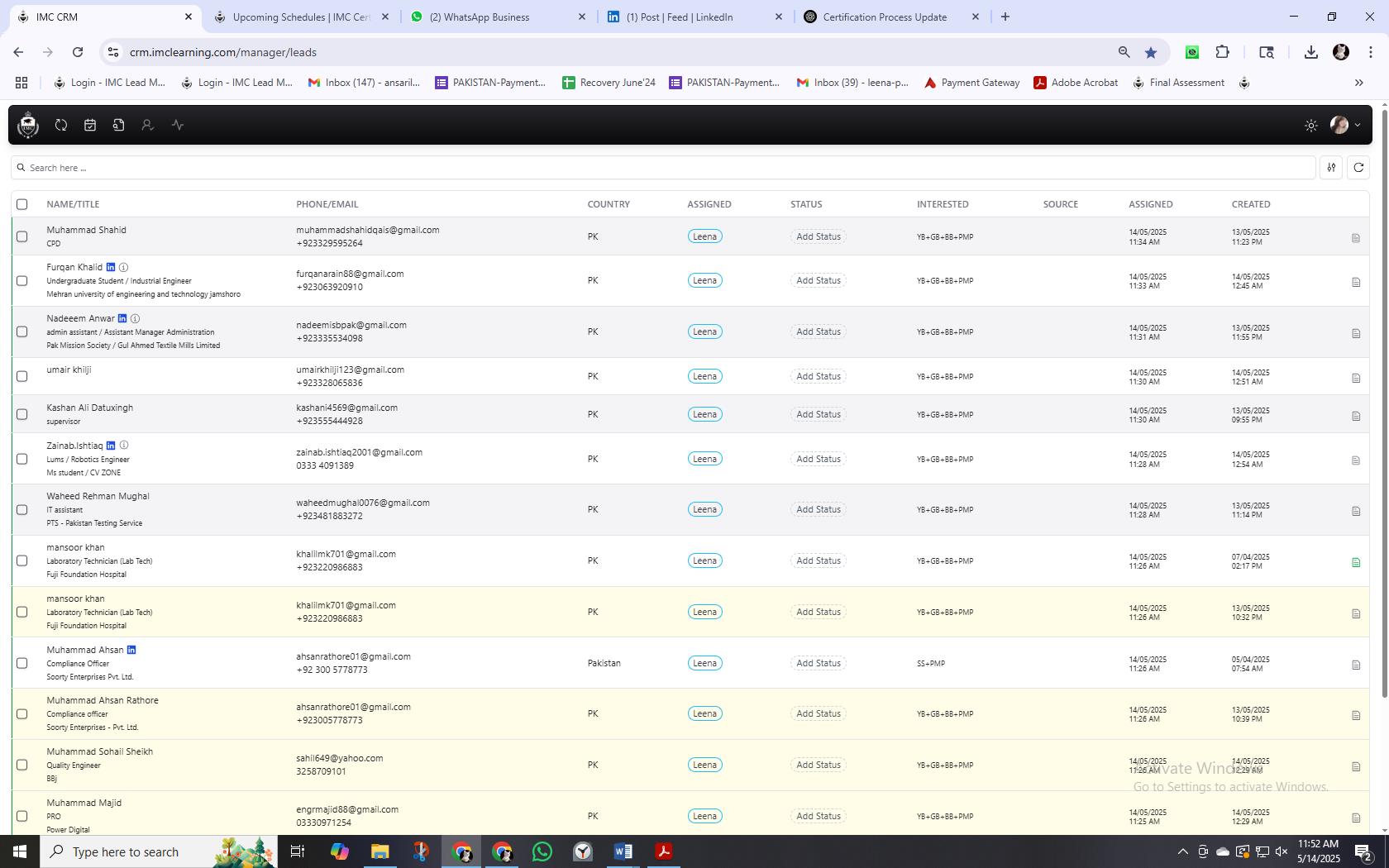Click Windows Start button
Screen dimensions: 1389x868
[19, 851]
